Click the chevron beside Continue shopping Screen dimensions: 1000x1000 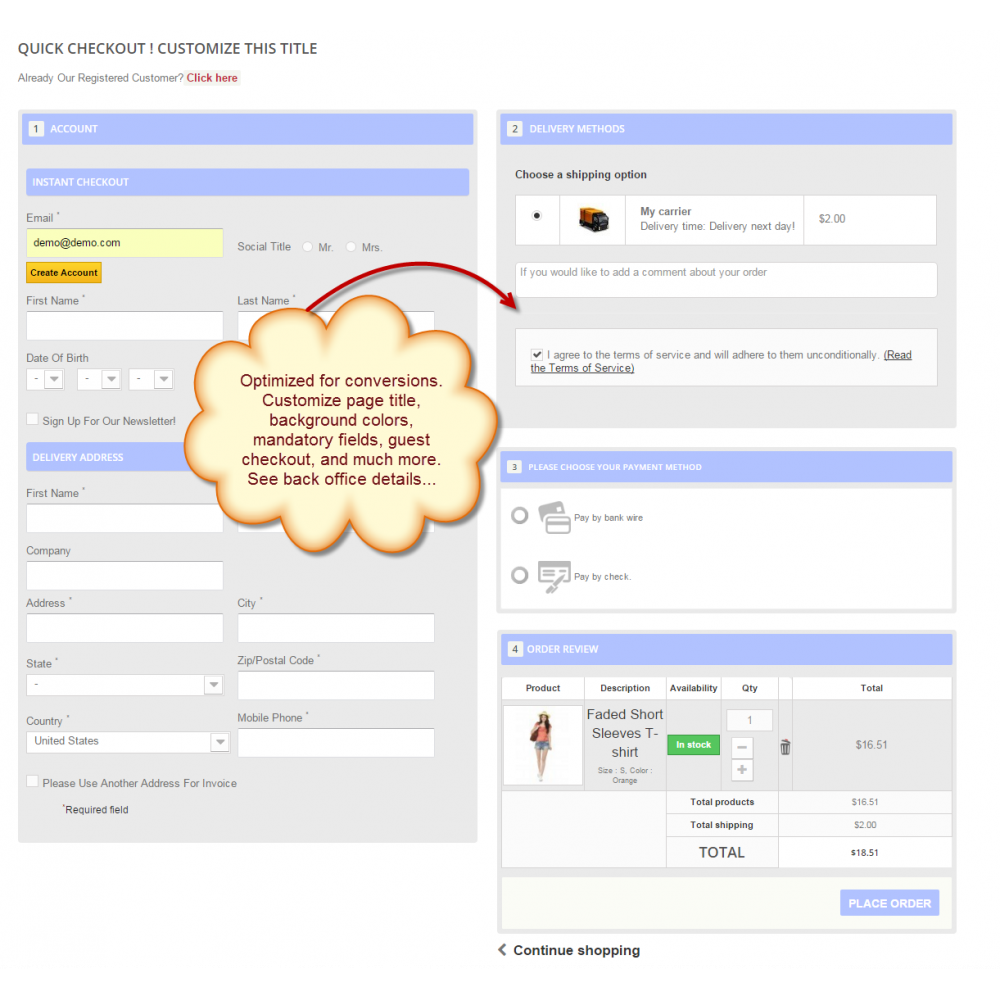(x=502, y=950)
